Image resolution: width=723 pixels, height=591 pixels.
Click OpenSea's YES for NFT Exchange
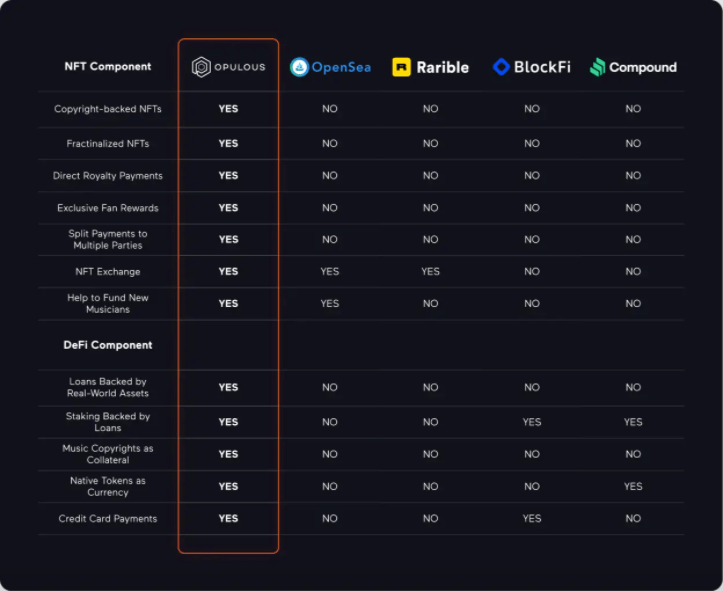coord(329,271)
